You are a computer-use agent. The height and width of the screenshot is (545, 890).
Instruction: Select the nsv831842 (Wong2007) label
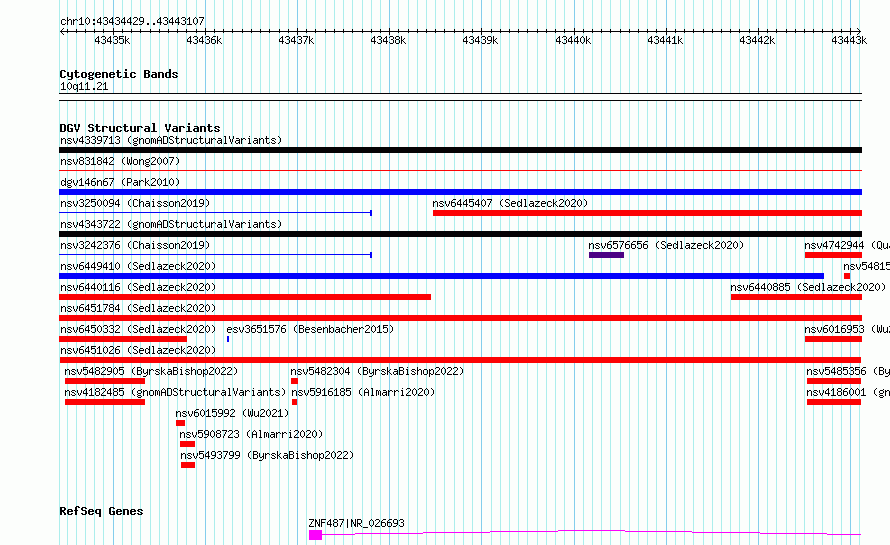click(x=120, y=161)
